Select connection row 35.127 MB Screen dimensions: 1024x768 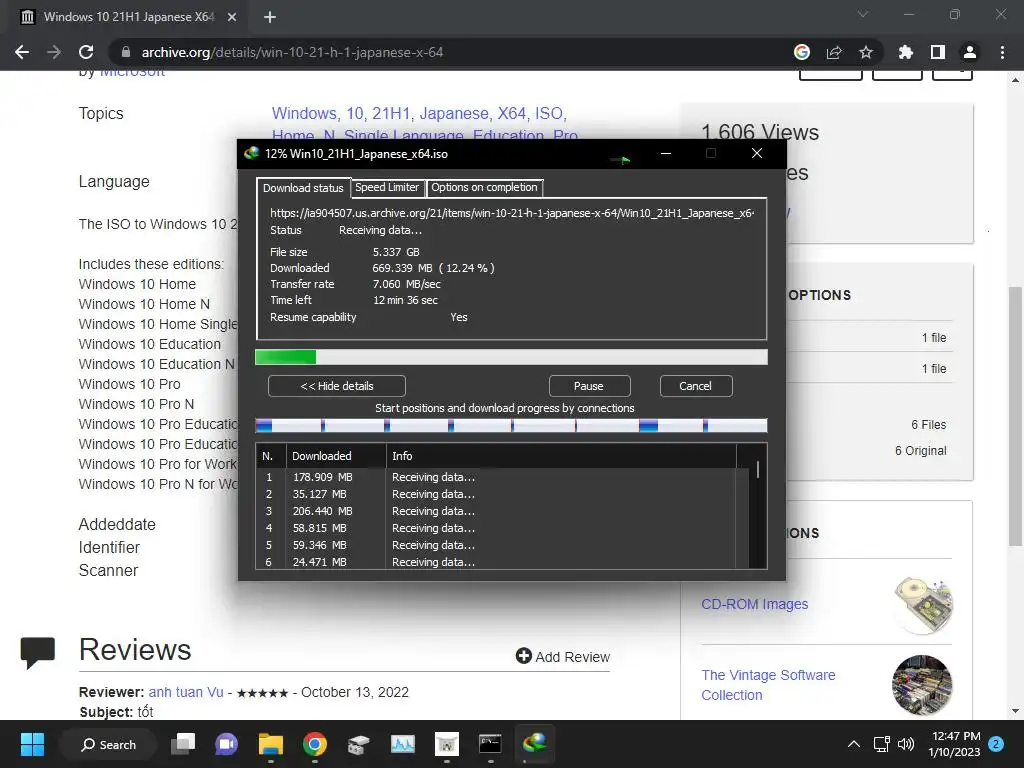pyautogui.click(x=502, y=494)
